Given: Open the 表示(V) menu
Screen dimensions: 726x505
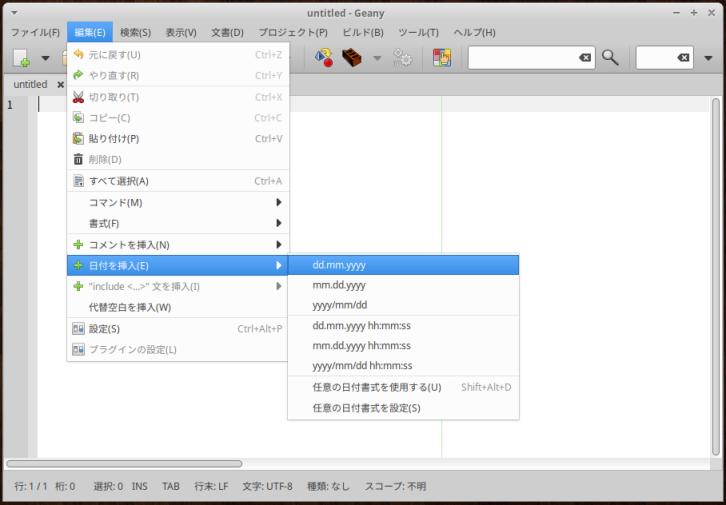Looking at the screenshot, I should [x=181, y=32].
